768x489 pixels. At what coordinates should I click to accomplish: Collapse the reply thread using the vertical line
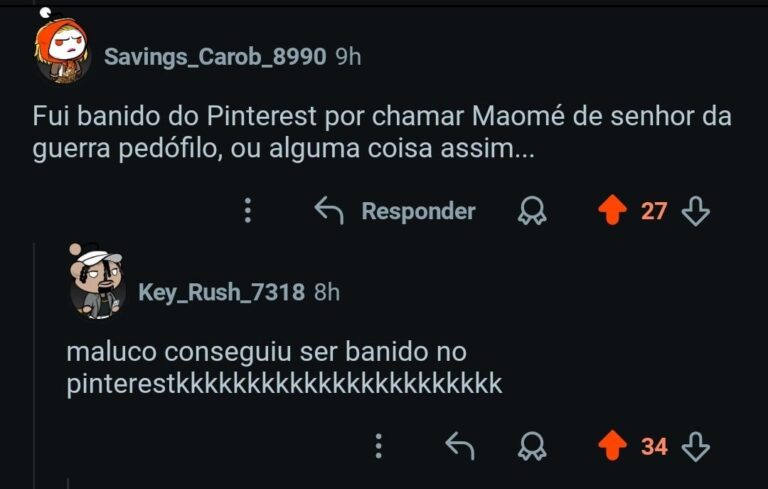[x=35, y=360]
